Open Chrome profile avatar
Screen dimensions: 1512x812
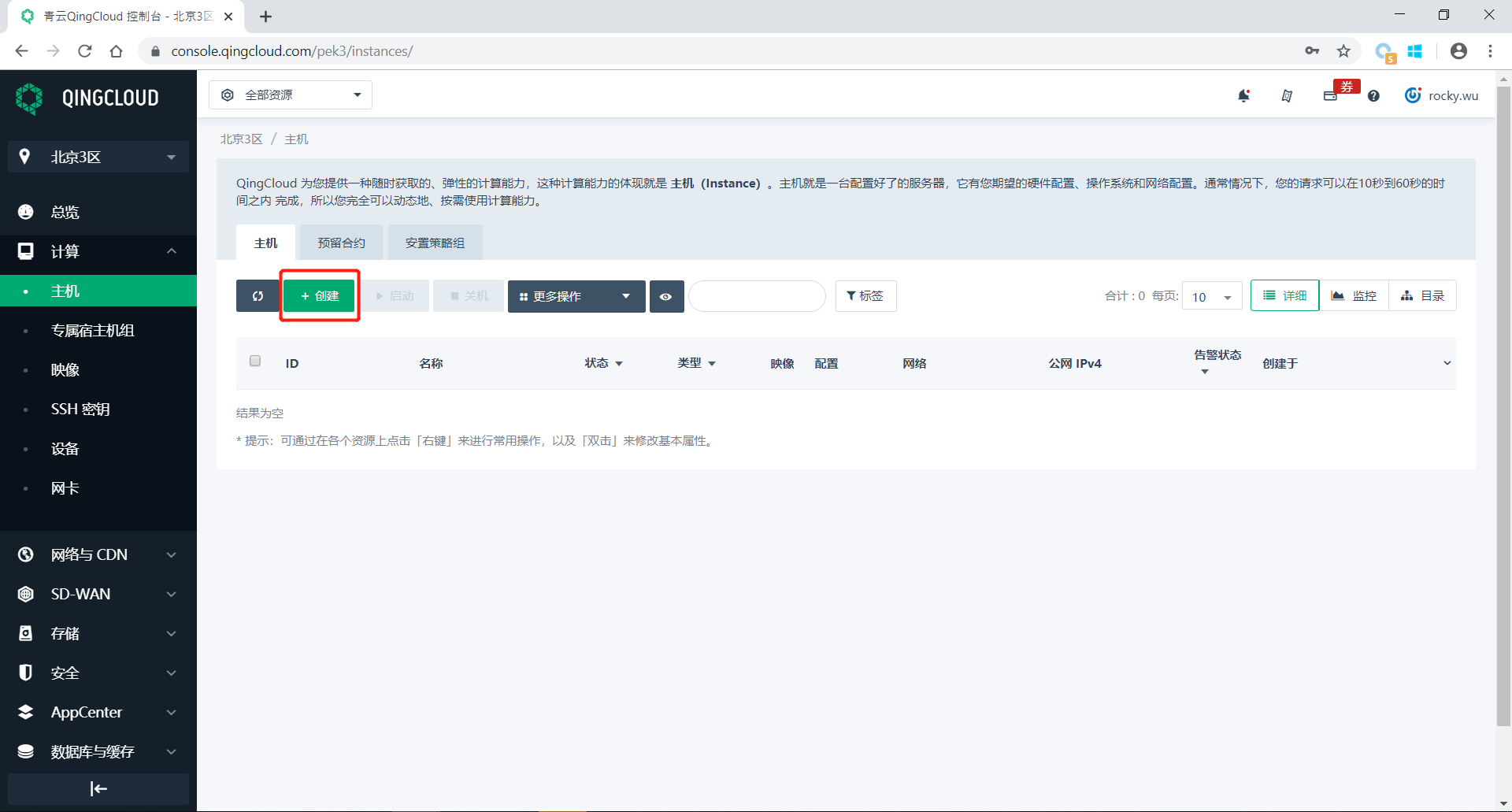pyautogui.click(x=1458, y=51)
